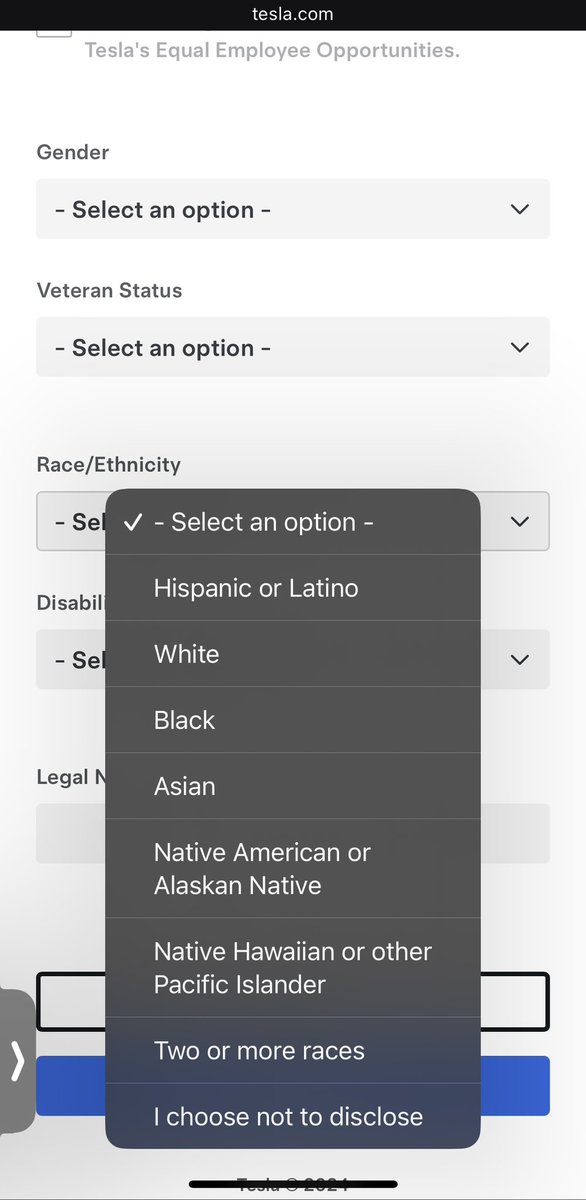Click the Disability dropdown chevron arrow
The height and width of the screenshot is (1200, 586).
coord(519,659)
